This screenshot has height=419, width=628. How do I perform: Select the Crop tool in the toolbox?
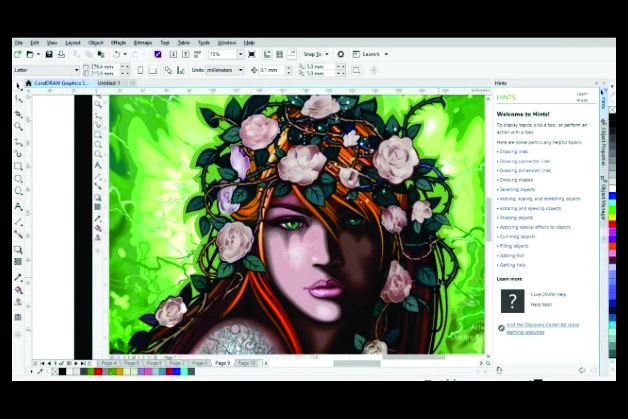[18, 114]
